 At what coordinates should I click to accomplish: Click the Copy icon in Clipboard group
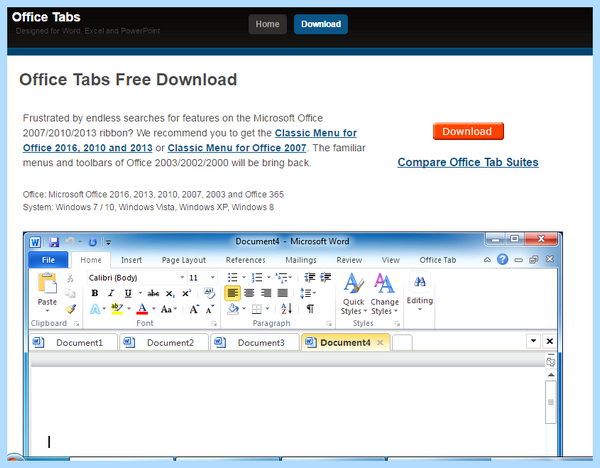tap(70, 293)
